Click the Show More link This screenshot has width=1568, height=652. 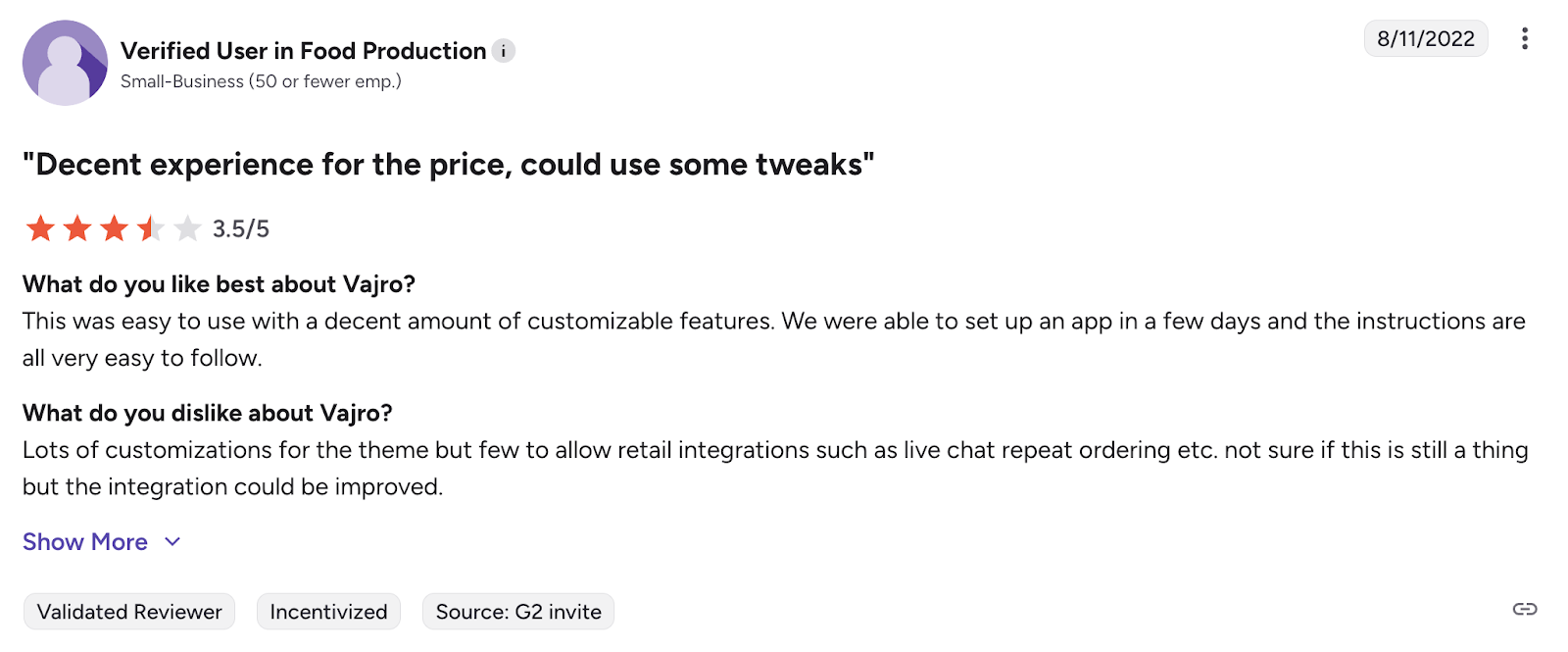[x=85, y=541]
